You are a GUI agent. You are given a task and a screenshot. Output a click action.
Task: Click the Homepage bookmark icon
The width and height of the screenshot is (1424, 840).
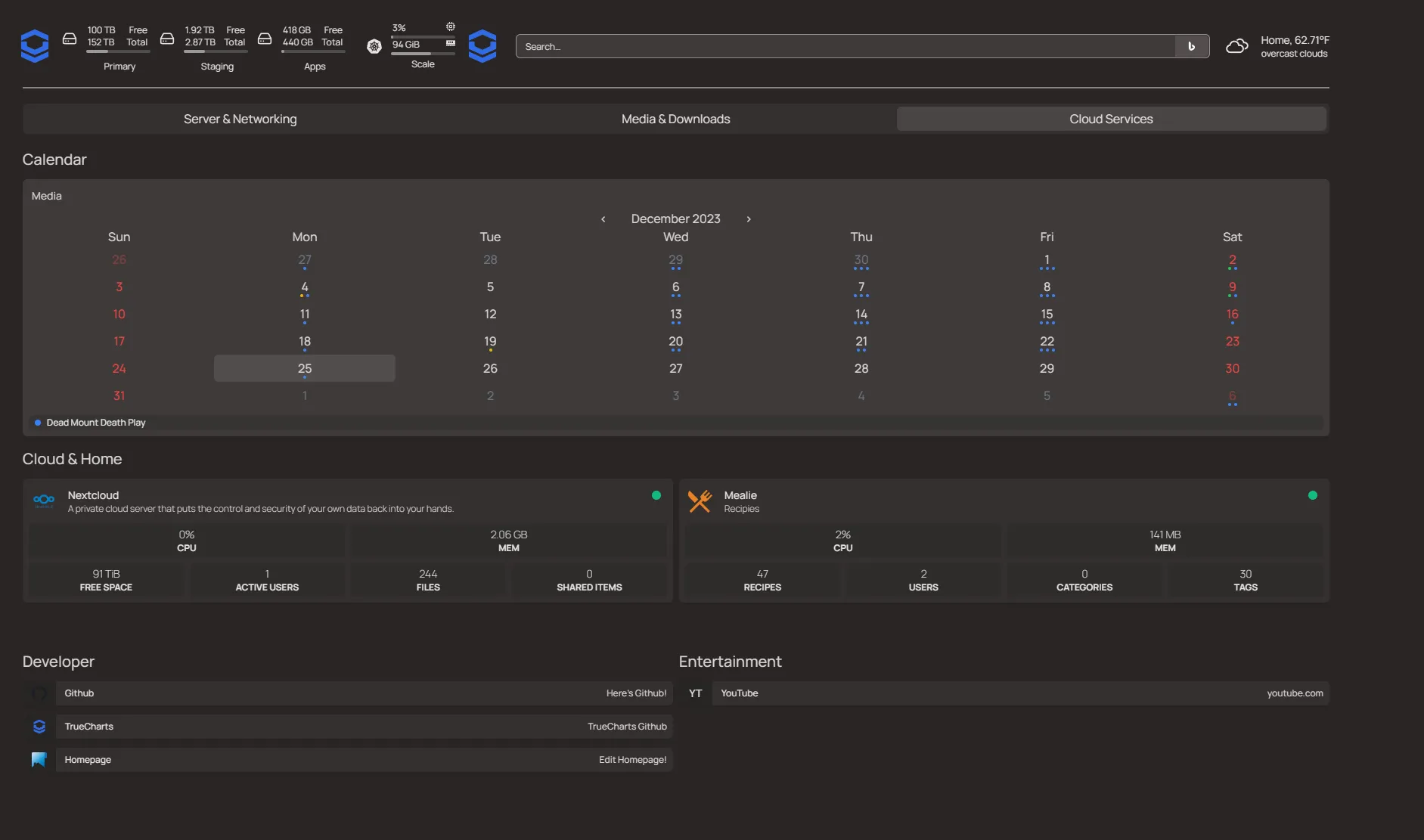[x=39, y=760]
